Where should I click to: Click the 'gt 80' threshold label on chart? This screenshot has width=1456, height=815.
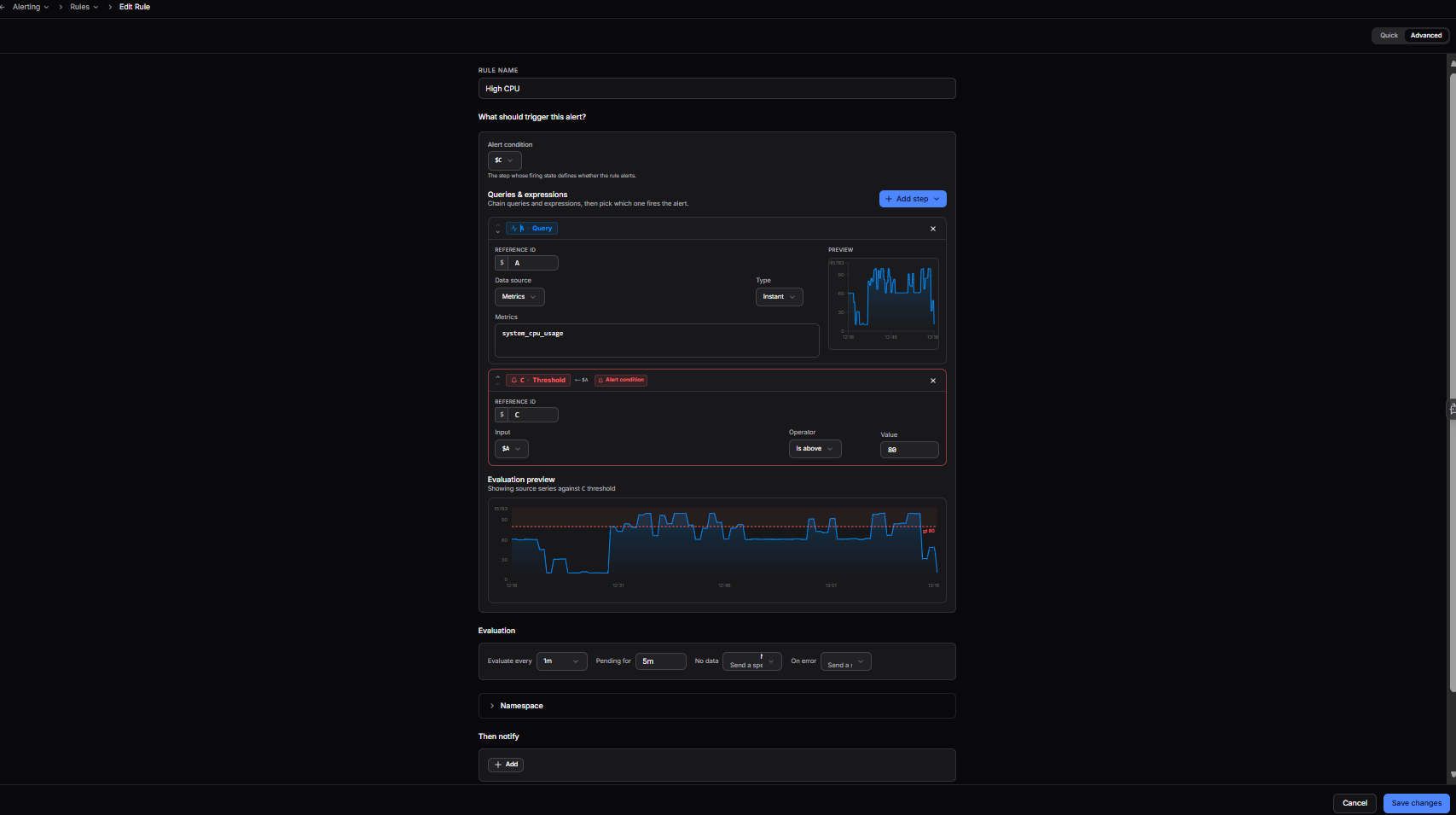click(929, 531)
